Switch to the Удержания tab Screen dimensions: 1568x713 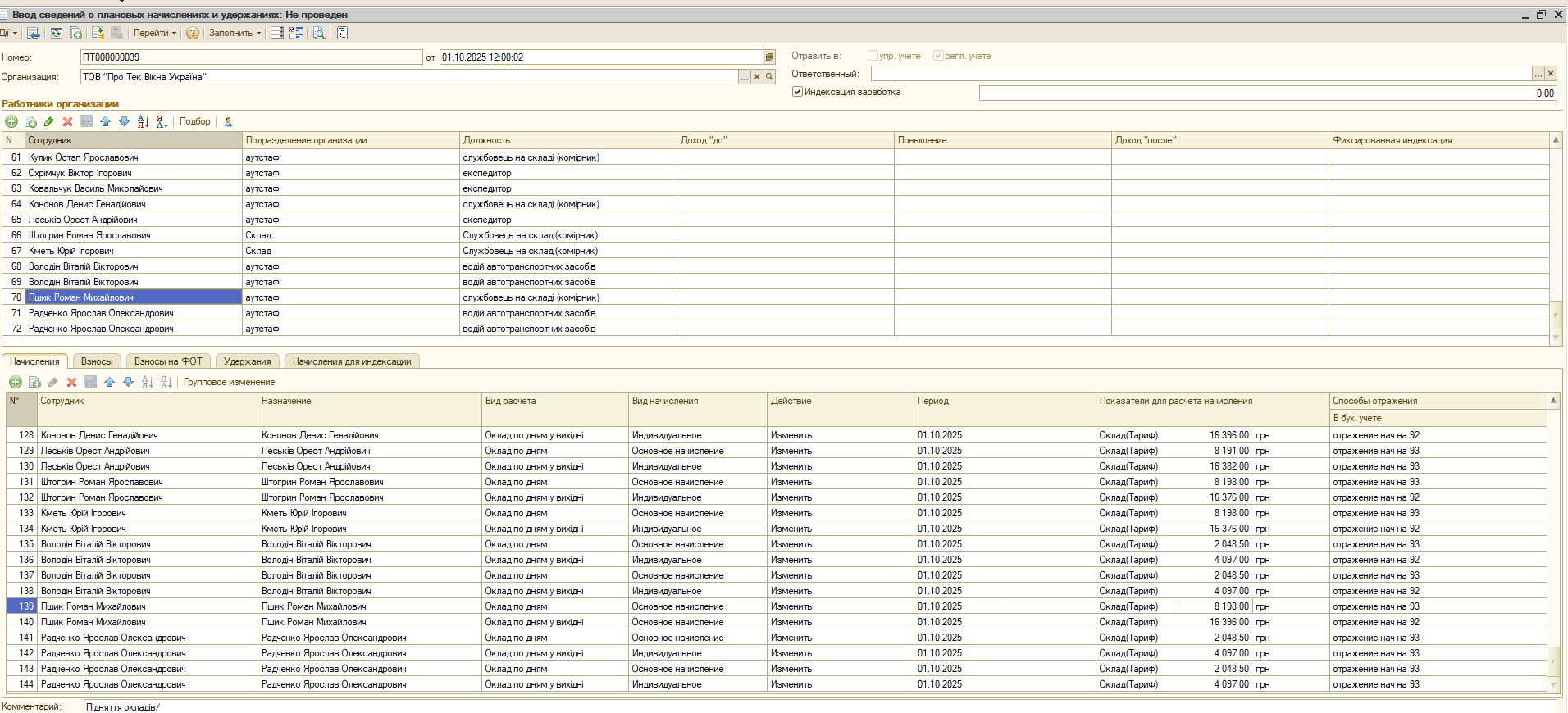click(247, 361)
